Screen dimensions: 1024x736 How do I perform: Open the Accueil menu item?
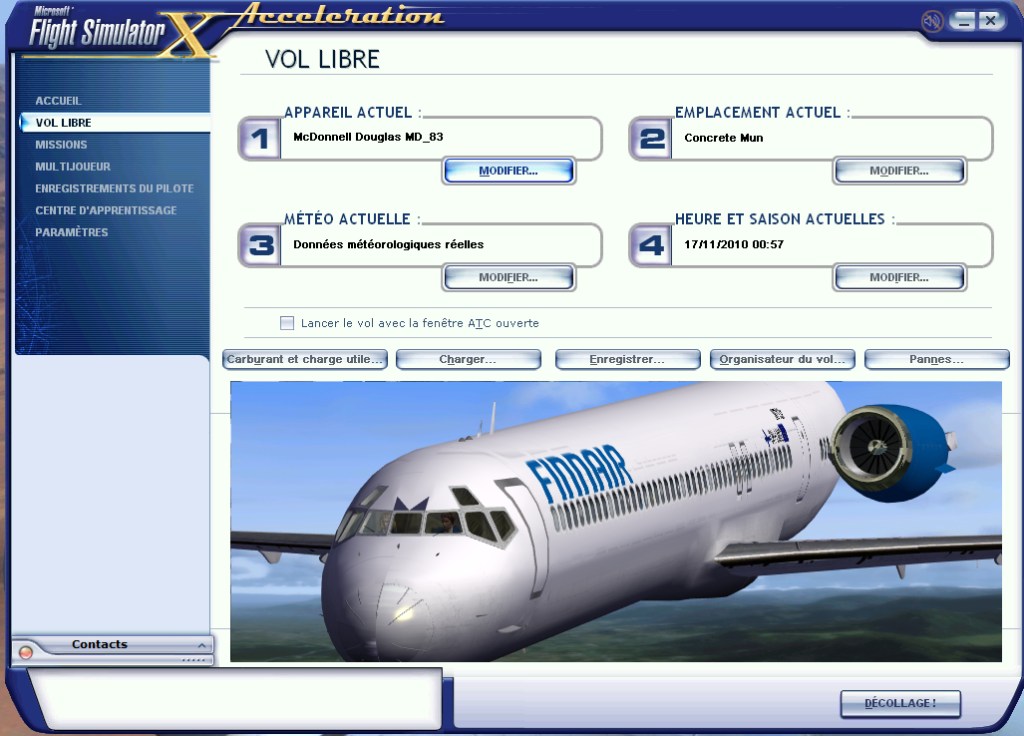tap(58, 101)
